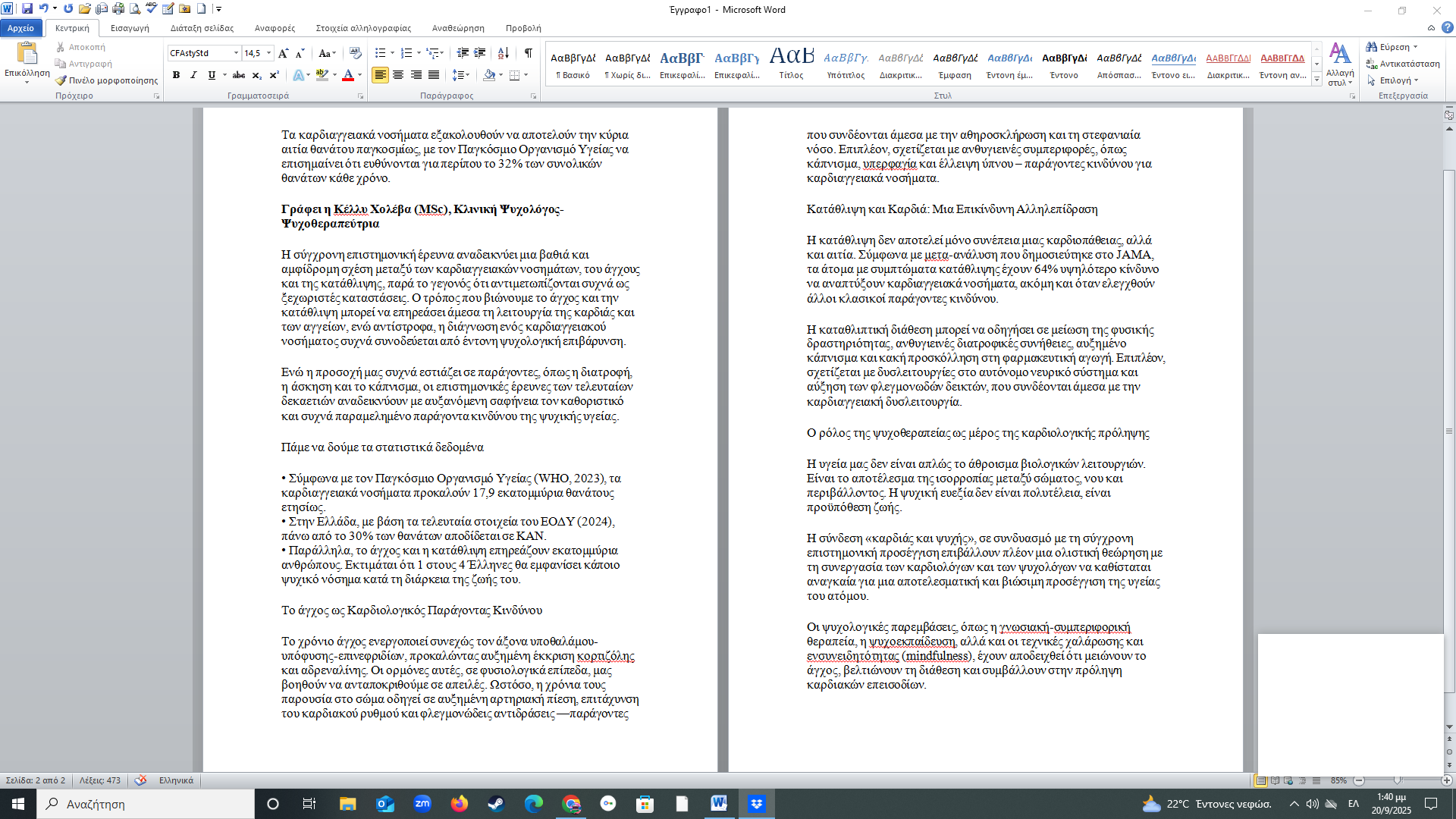Center align the paragraph

398,75
